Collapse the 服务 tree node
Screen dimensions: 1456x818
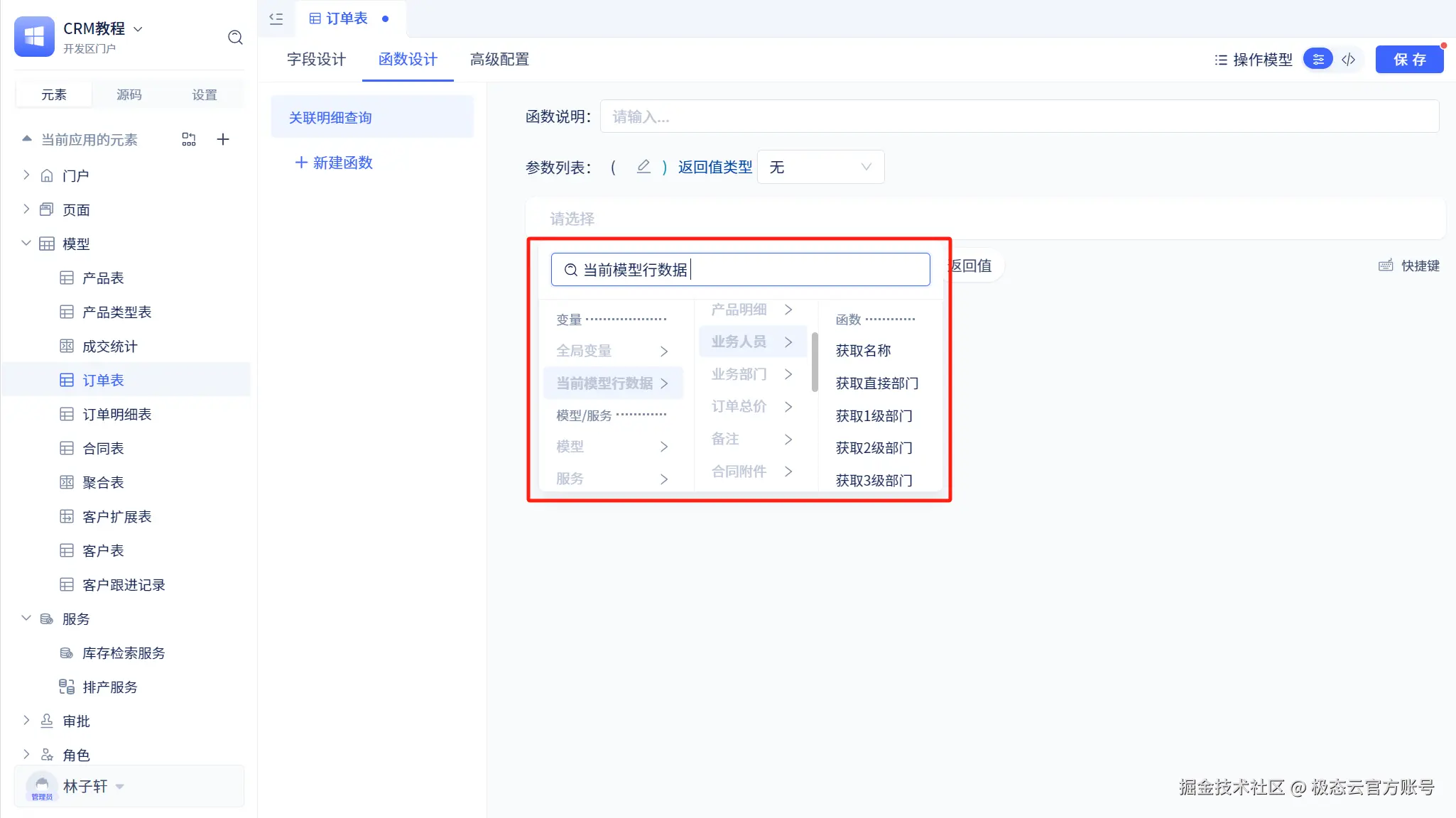26,618
